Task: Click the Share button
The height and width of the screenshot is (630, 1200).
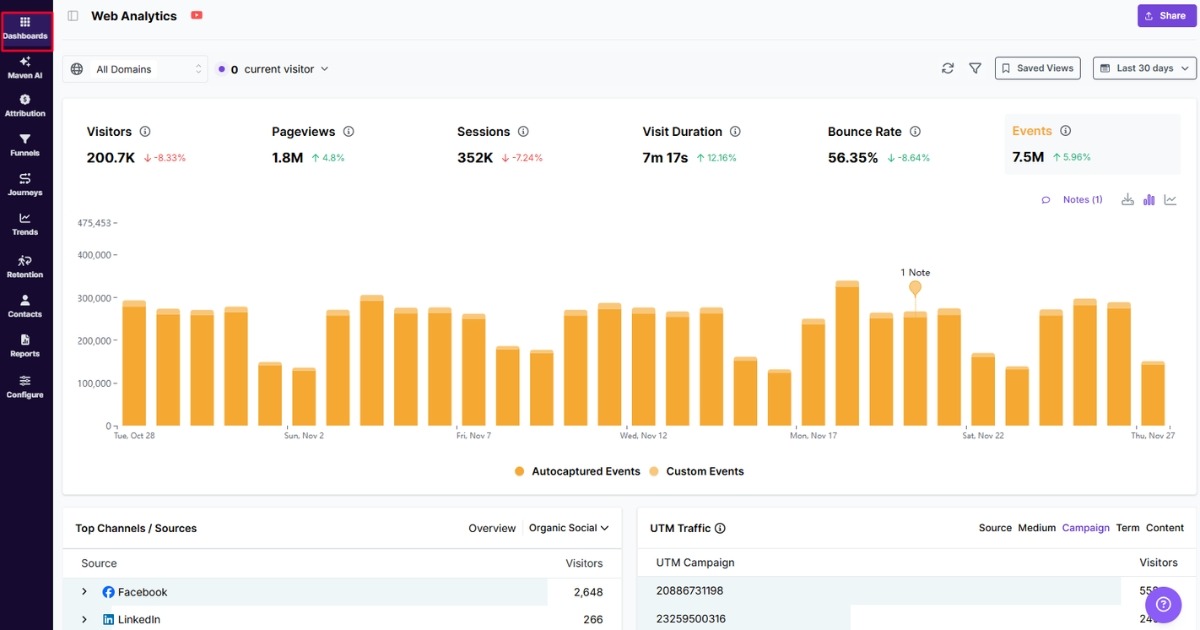Action: point(1165,15)
